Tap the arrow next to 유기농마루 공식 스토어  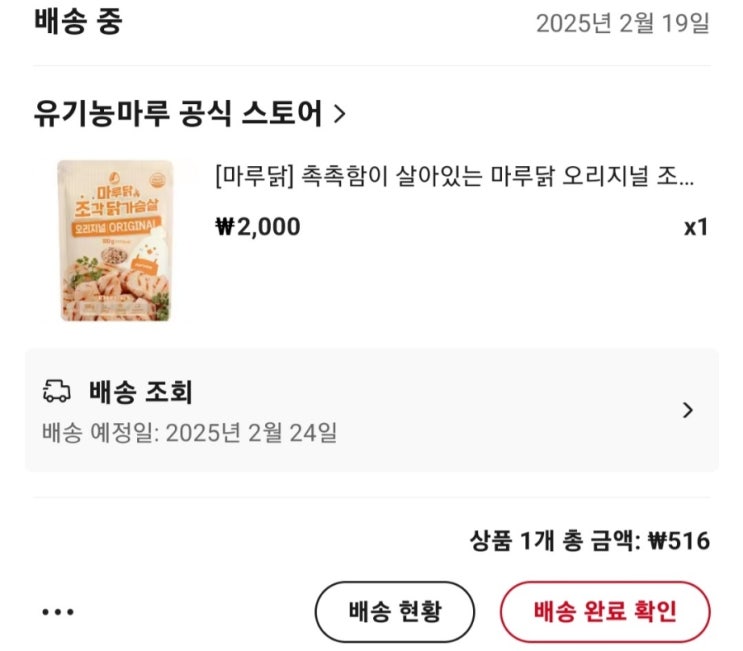coord(339,115)
